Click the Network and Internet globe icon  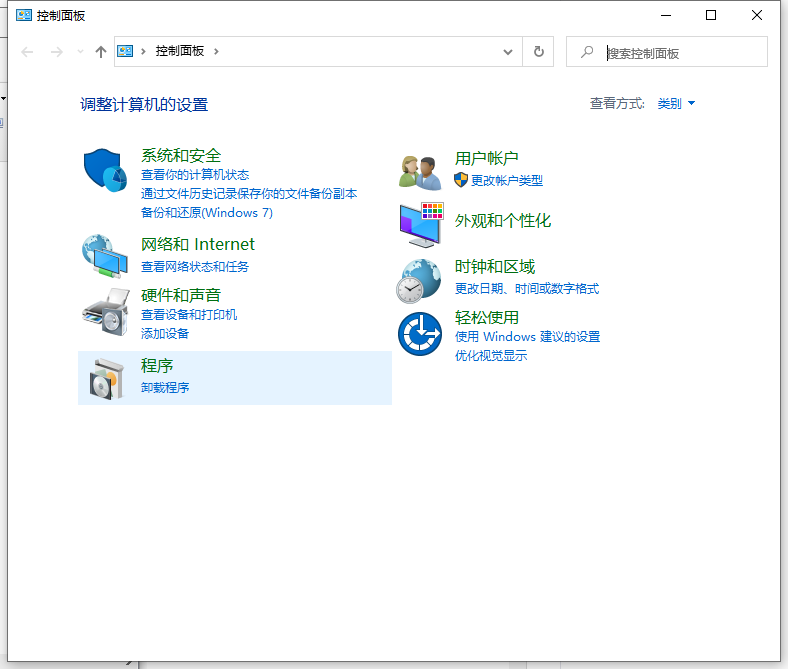coord(105,256)
